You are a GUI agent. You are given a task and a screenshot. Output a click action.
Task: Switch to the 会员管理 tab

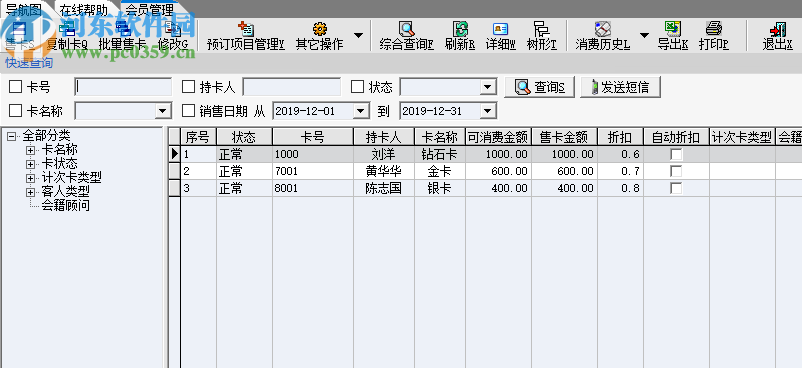(x=149, y=9)
